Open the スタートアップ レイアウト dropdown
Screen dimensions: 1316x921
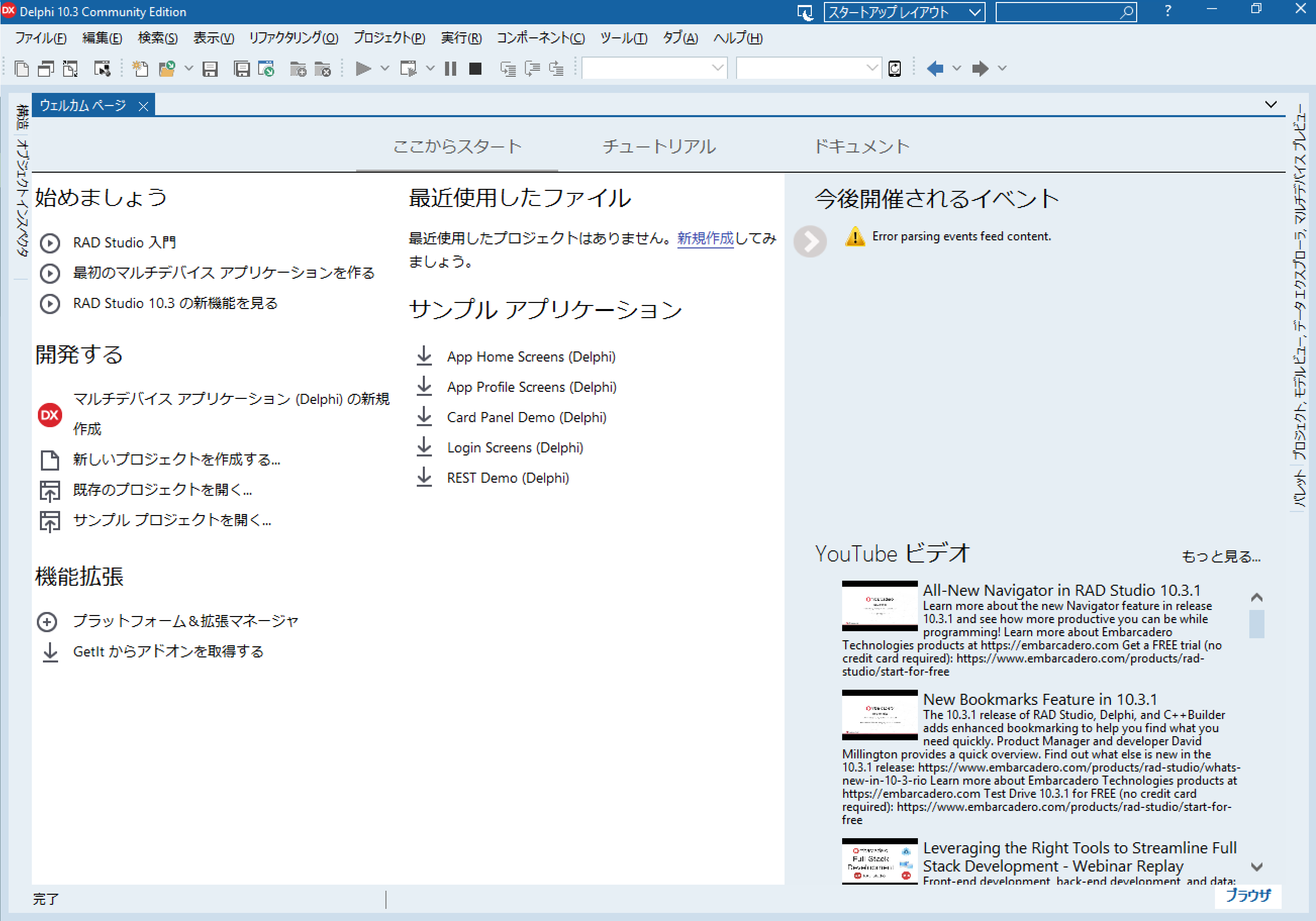(x=904, y=12)
